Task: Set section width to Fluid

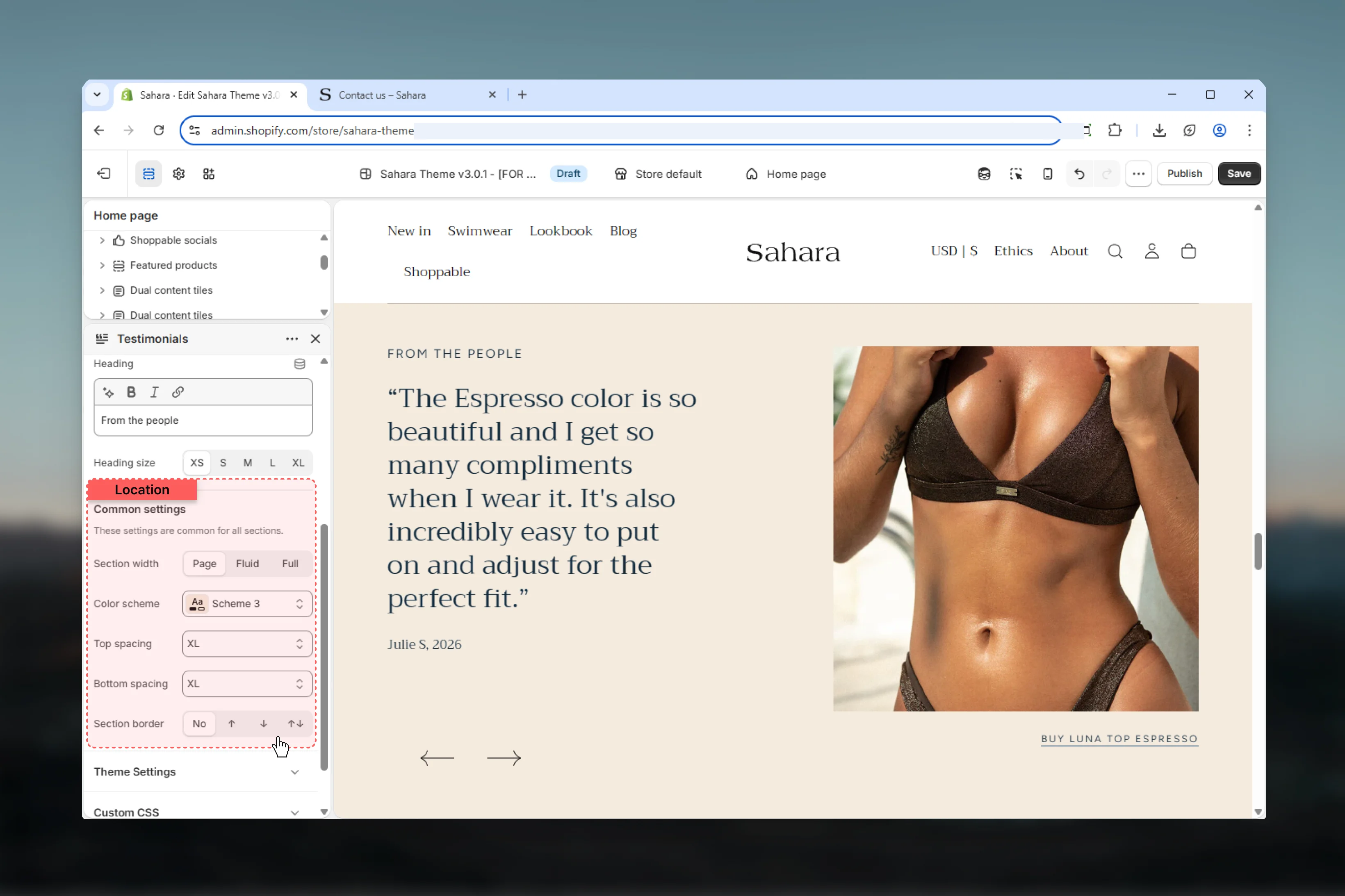Action: 248,564
